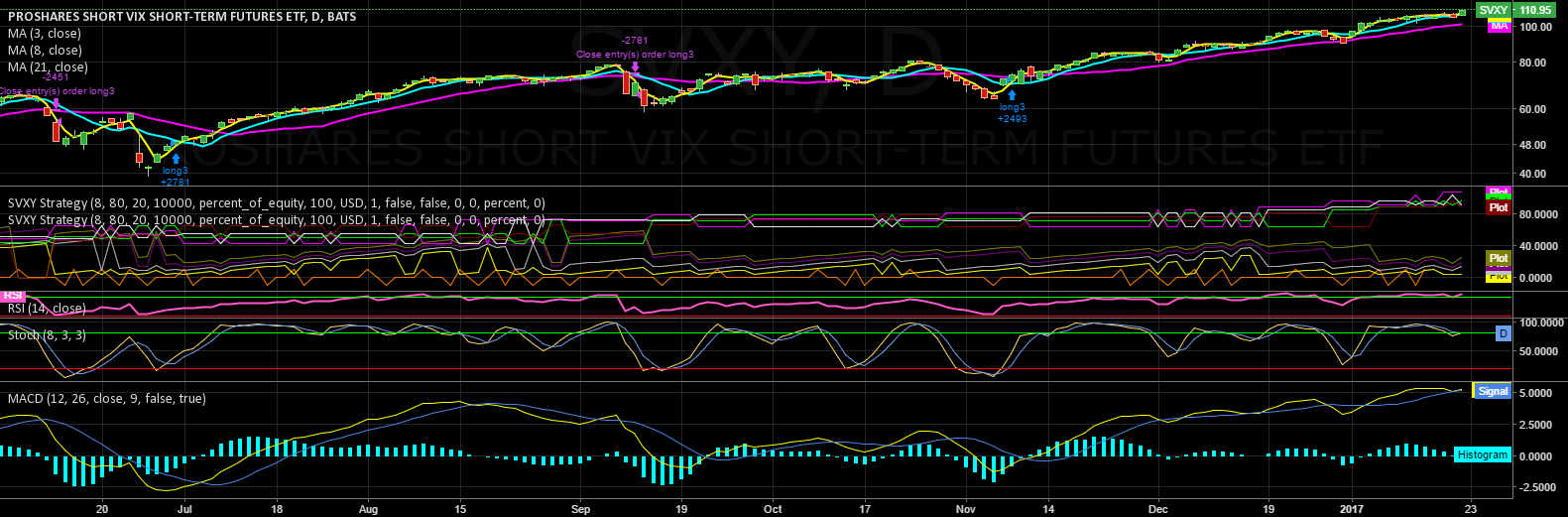The width and height of the screenshot is (1568, 517).
Task: Select the Stoch (8, 3, 3) indicator label
Action: (47, 335)
